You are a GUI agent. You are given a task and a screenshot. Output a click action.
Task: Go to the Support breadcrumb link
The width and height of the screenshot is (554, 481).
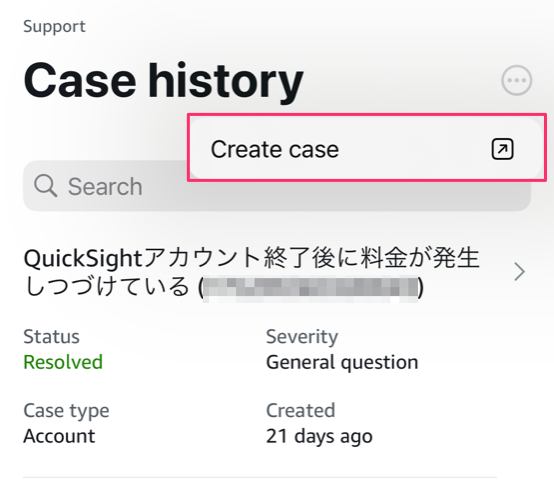[x=54, y=27]
